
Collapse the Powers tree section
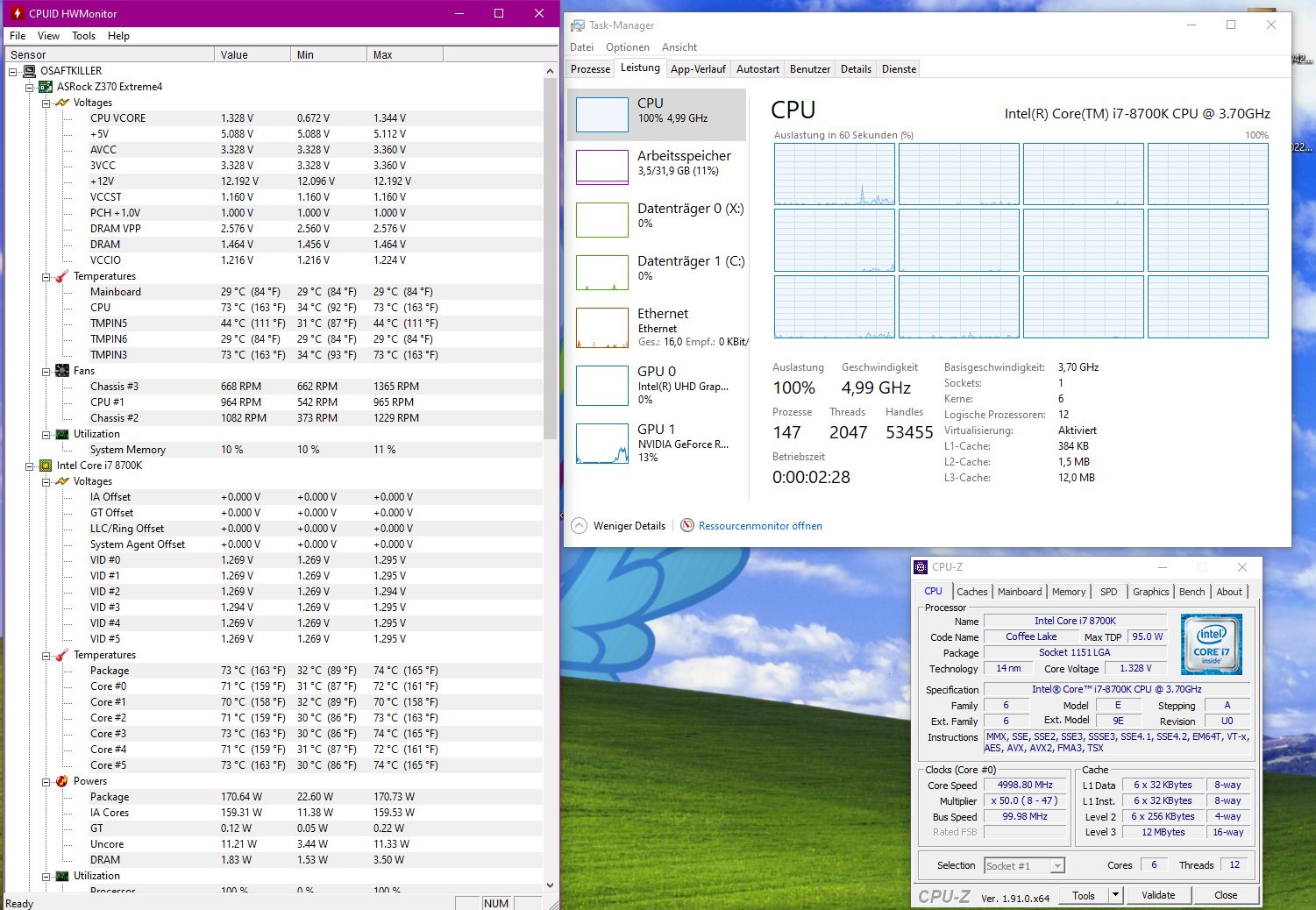(x=46, y=781)
